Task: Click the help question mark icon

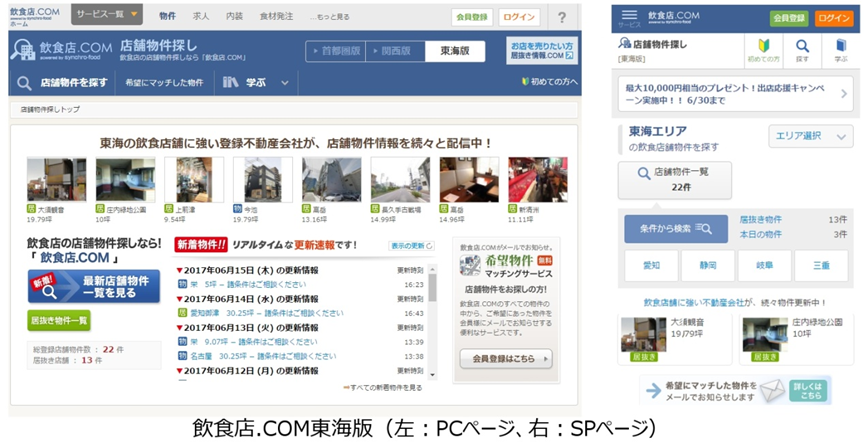Action: point(562,17)
